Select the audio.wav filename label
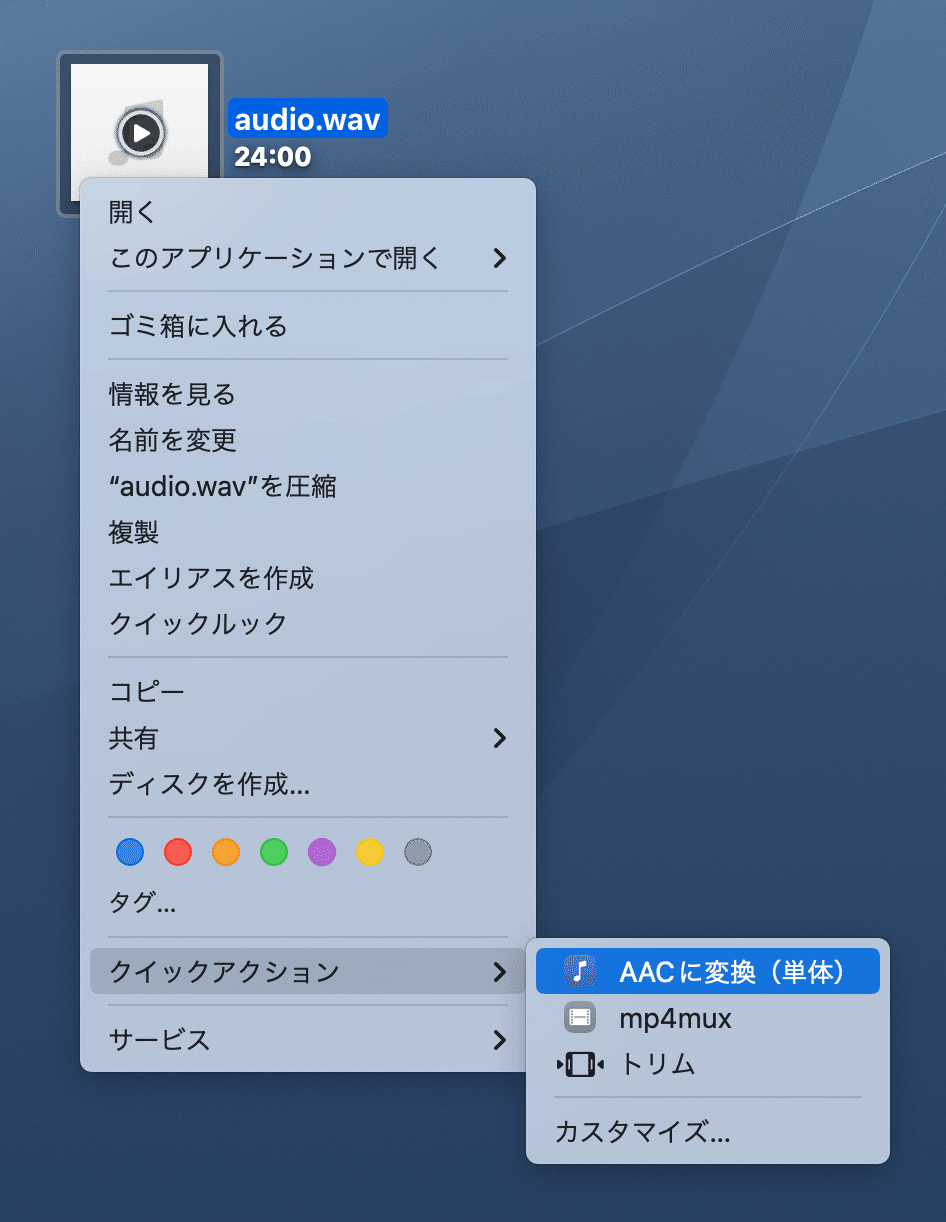 tap(308, 119)
